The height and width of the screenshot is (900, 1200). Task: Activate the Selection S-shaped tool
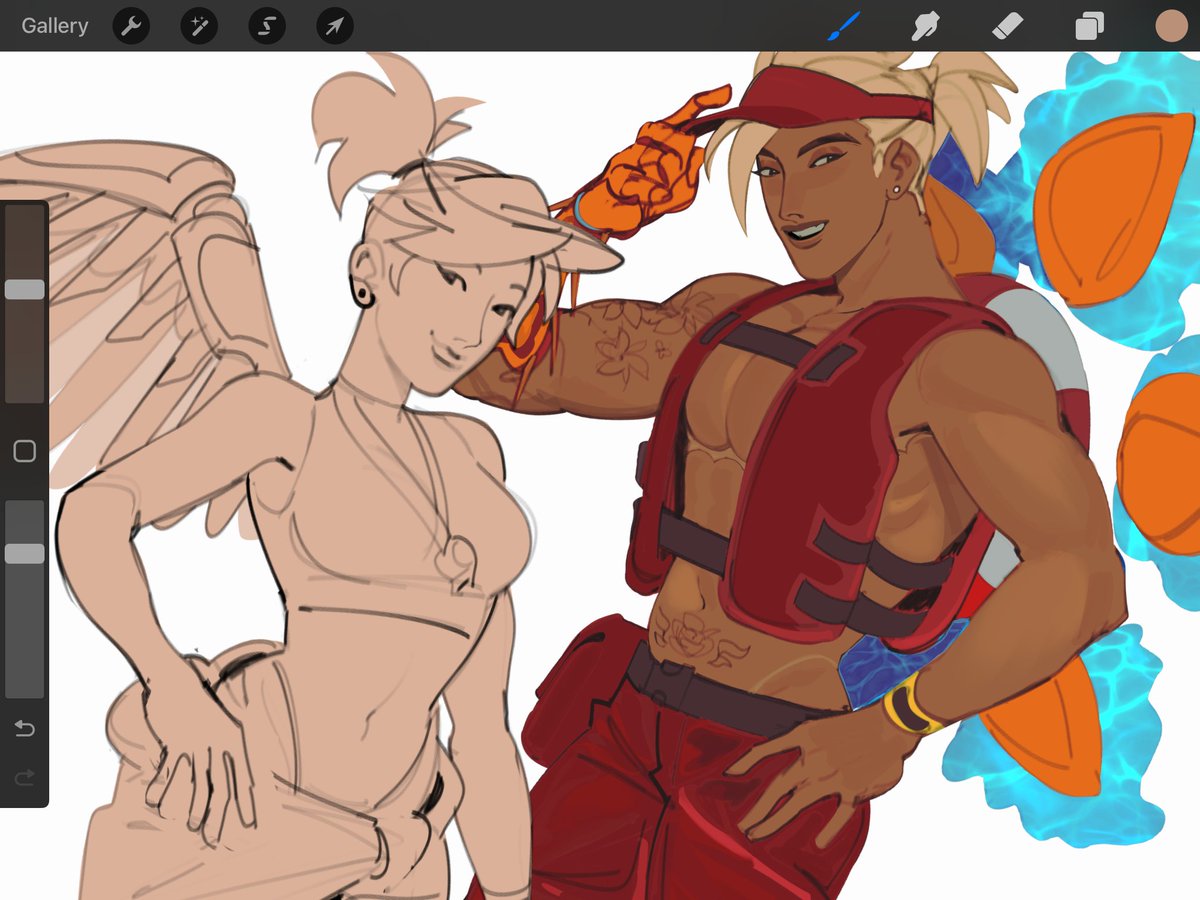(267, 26)
